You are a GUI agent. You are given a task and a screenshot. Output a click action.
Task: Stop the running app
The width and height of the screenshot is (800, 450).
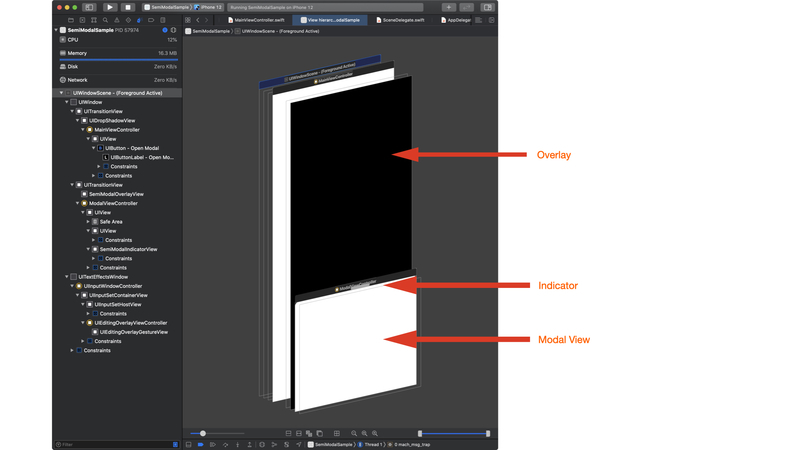click(x=128, y=7)
